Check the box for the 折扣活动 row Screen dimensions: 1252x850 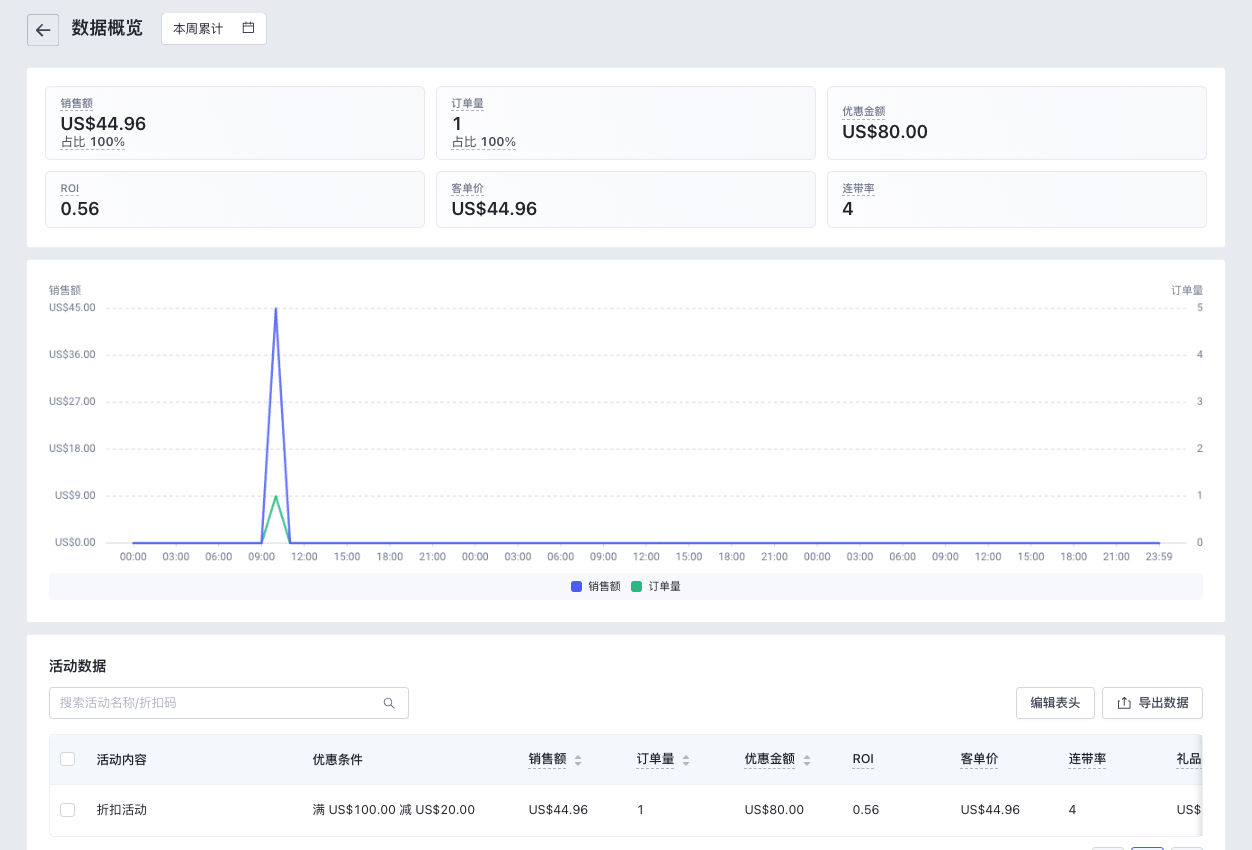tap(68, 810)
